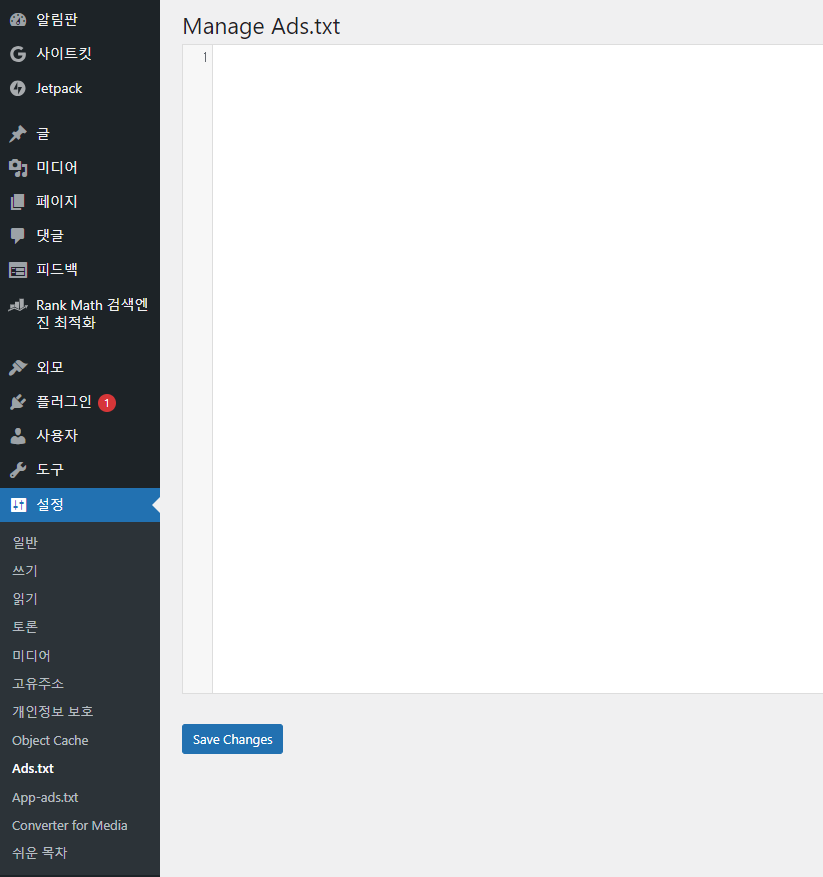Select the highlighted 설정 settings menu
The width and height of the screenshot is (823, 877).
(80, 505)
